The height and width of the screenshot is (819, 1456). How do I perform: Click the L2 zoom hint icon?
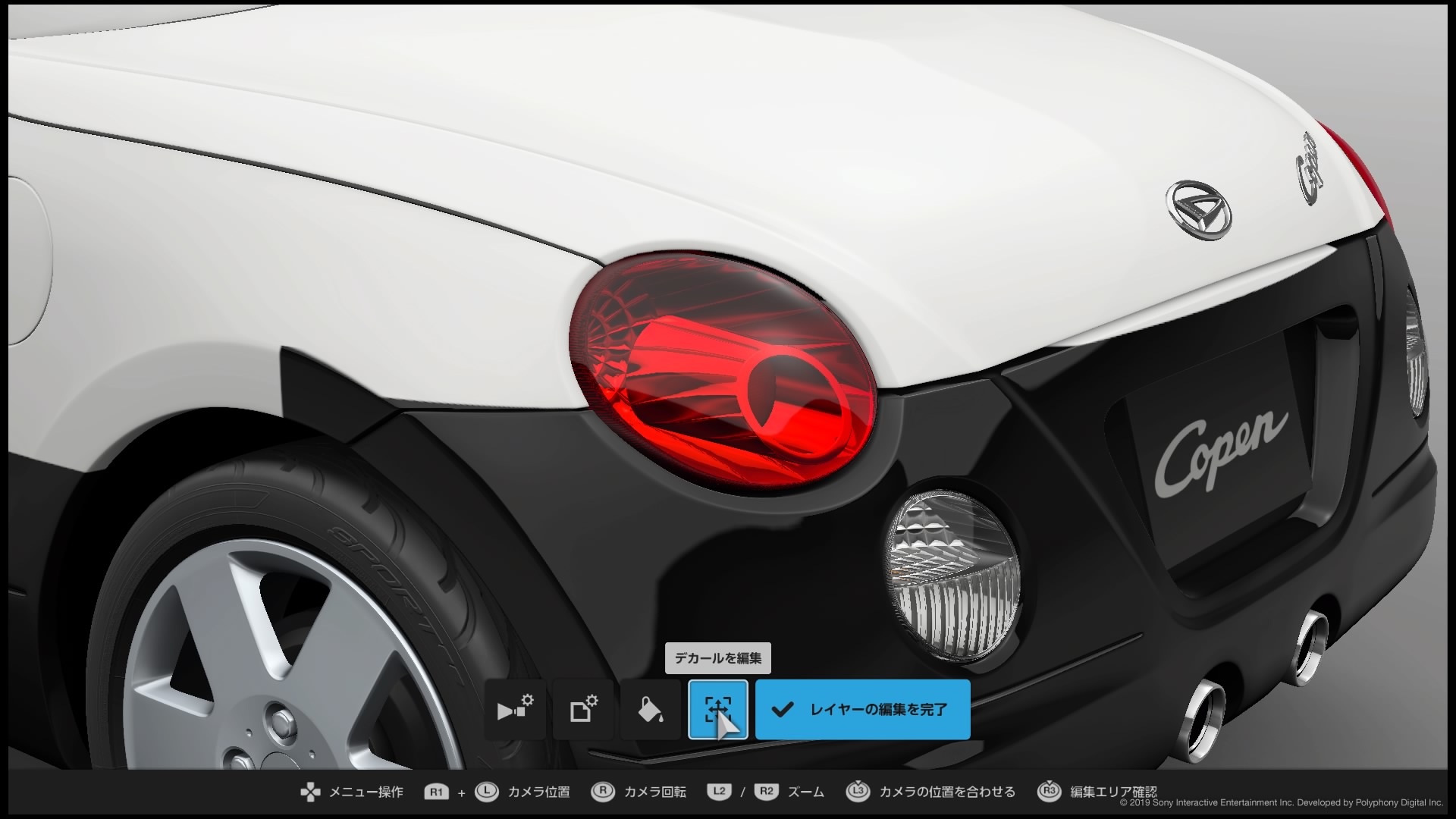(x=720, y=792)
